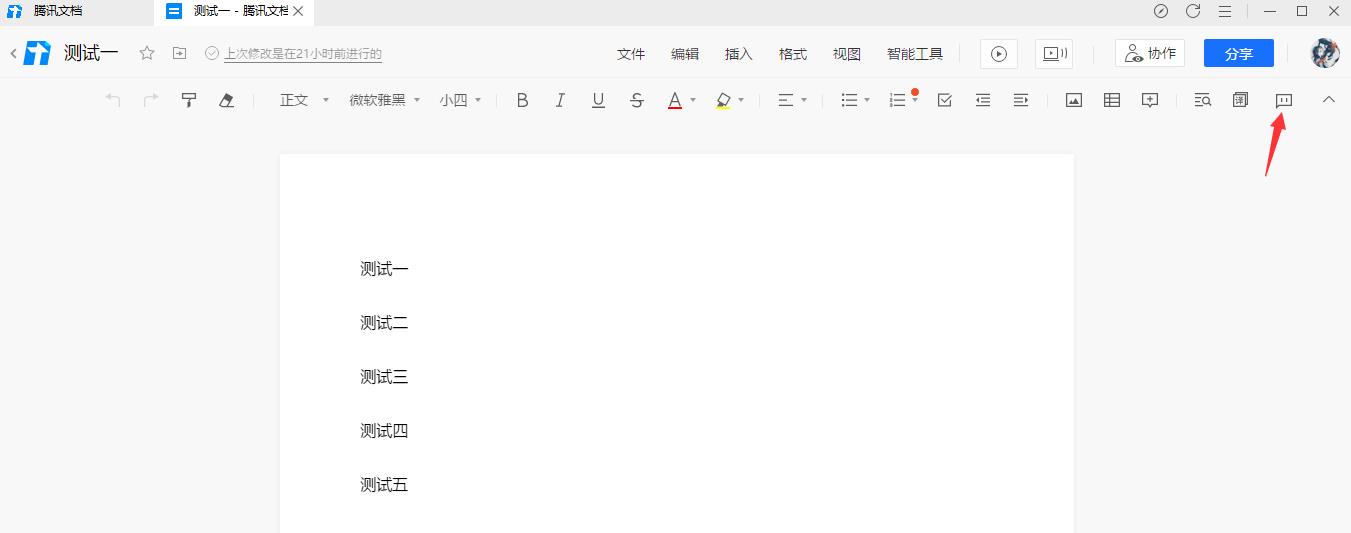Decrease the paragraph indent
This screenshot has height=533, width=1351.
[983, 100]
